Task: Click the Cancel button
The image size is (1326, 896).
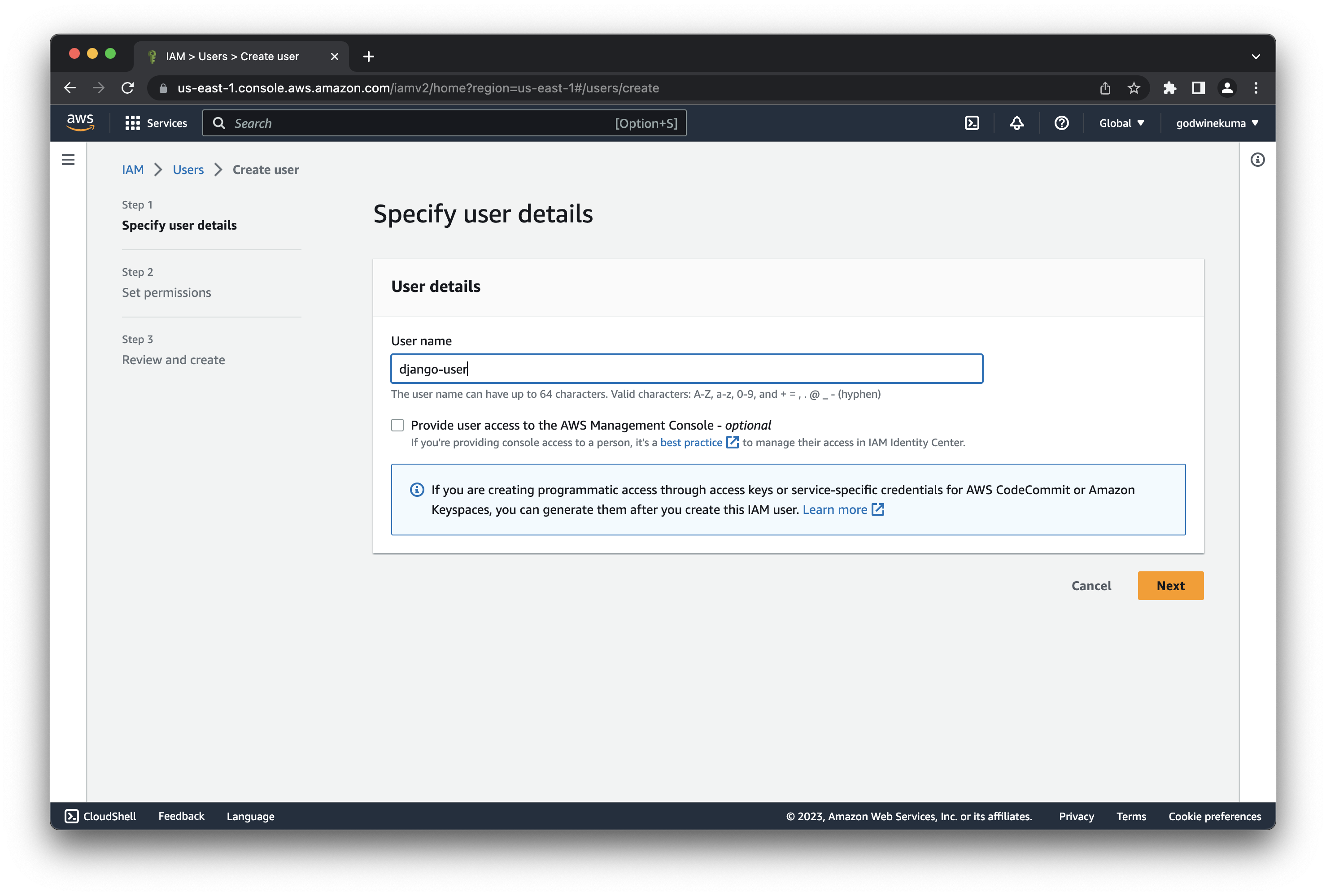Action: click(x=1091, y=586)
